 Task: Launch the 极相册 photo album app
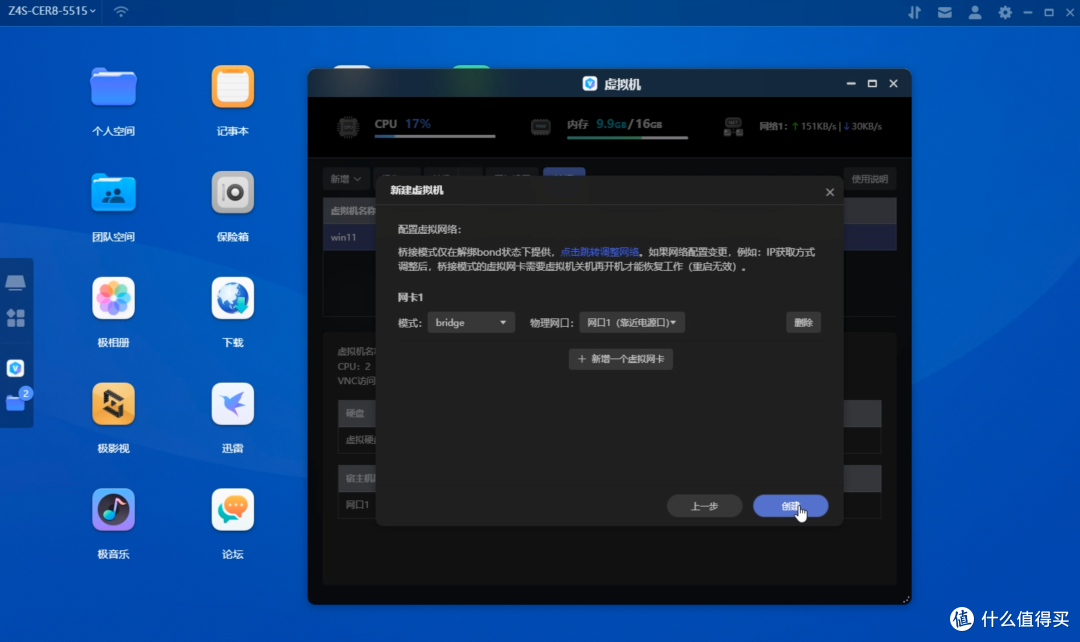tap(113, 298)
